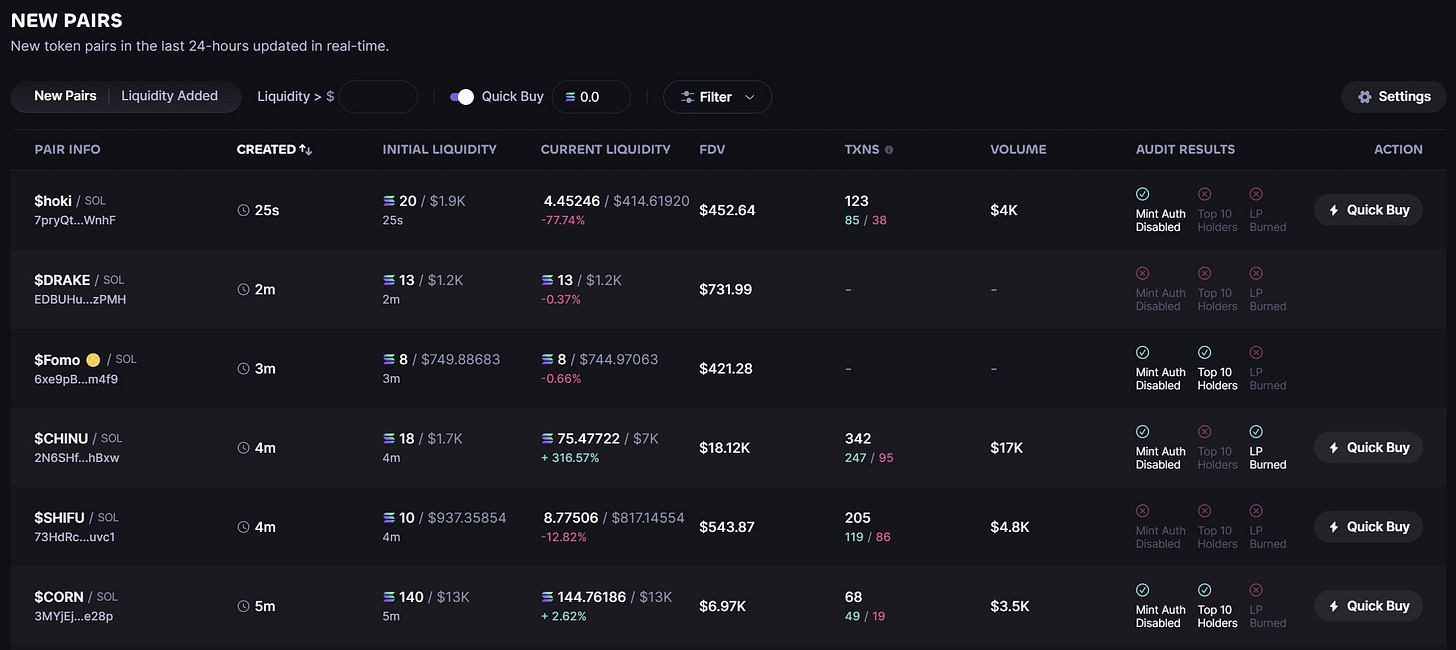Open the Filter dropdown
1456x650 pixels.
pos(717,97)
